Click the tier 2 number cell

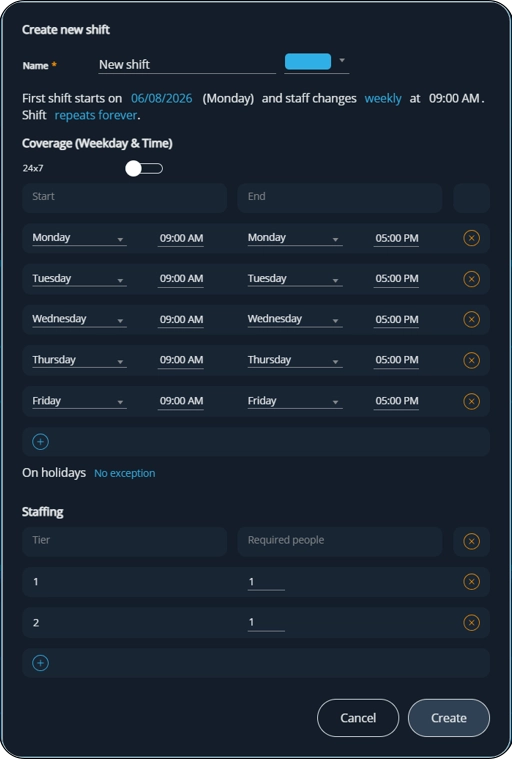coord(36,622)
